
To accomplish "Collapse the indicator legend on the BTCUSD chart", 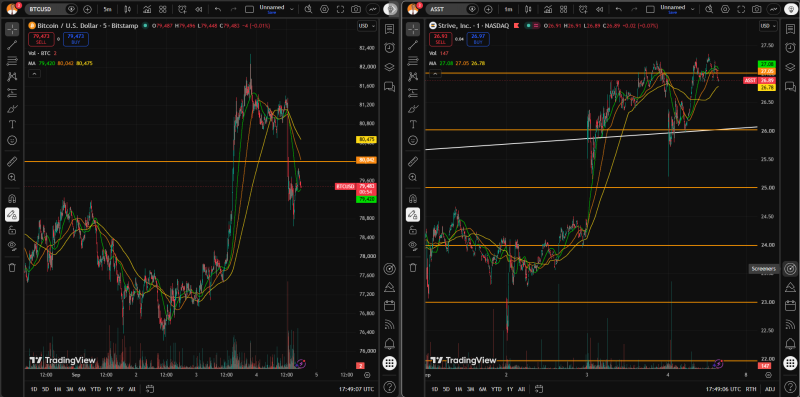I will click(x=34, y=74).
